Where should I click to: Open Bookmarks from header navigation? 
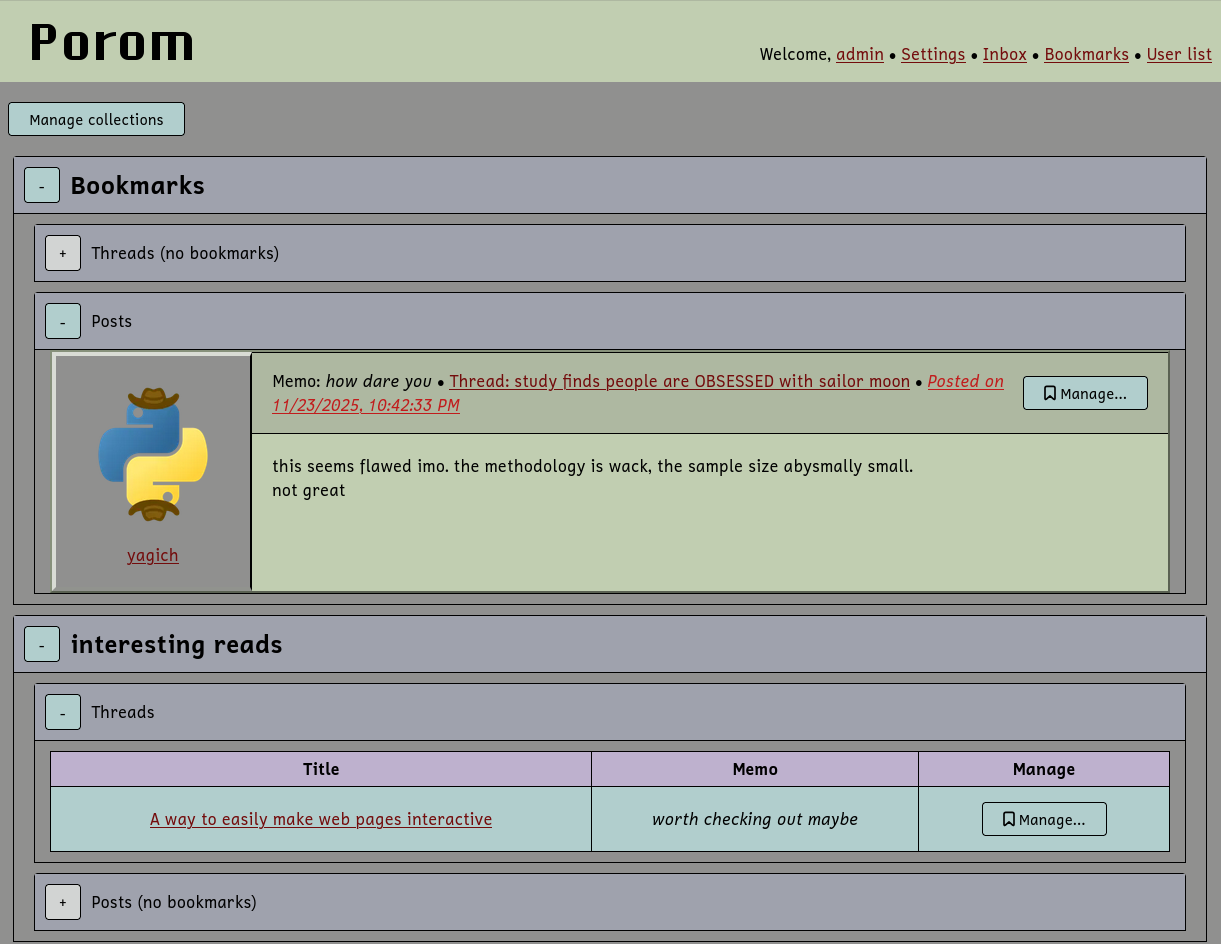(x=1086, y=54)
